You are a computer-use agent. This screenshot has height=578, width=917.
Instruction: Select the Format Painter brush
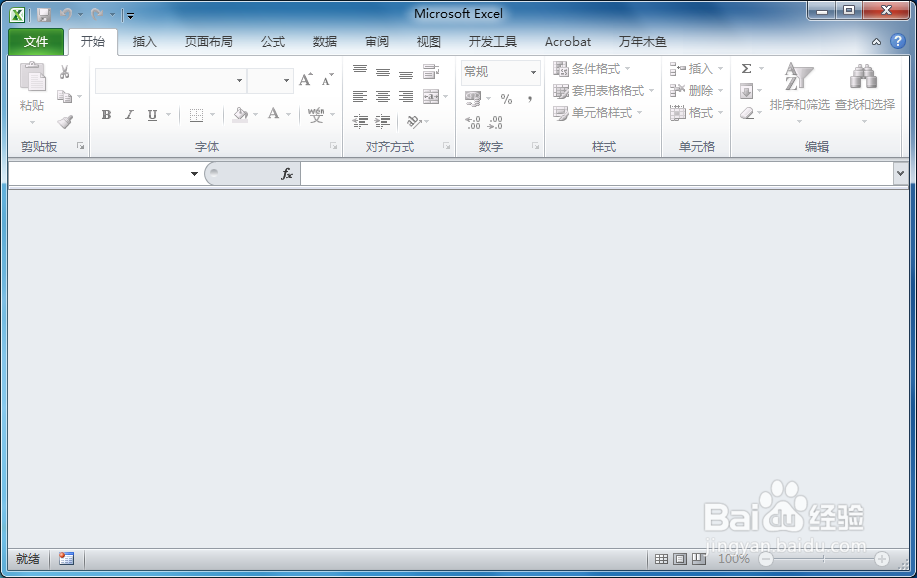point(65,121)
